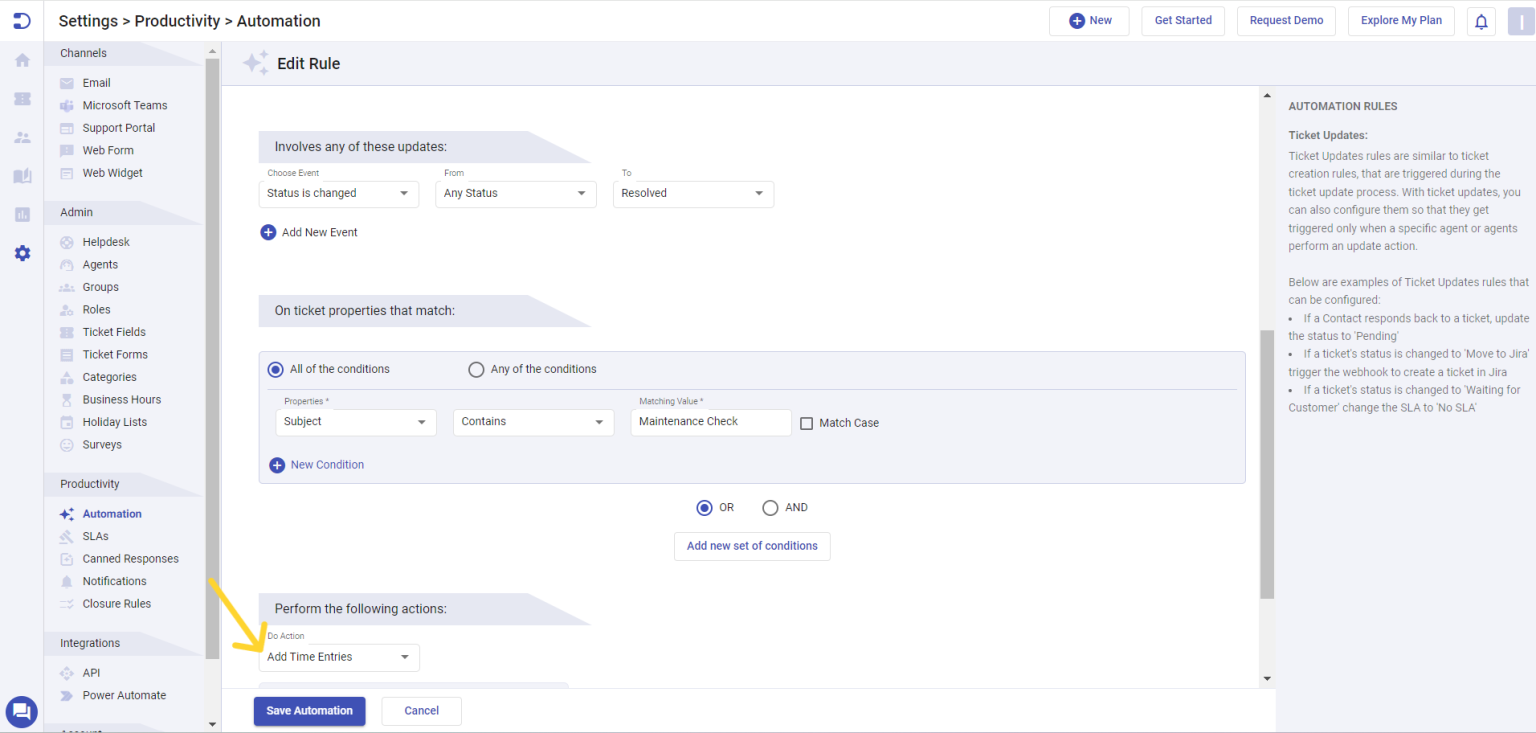Open the To dropdown set to Resolved
This screenshot has height=733, width=1536.
tap(693, 193)
